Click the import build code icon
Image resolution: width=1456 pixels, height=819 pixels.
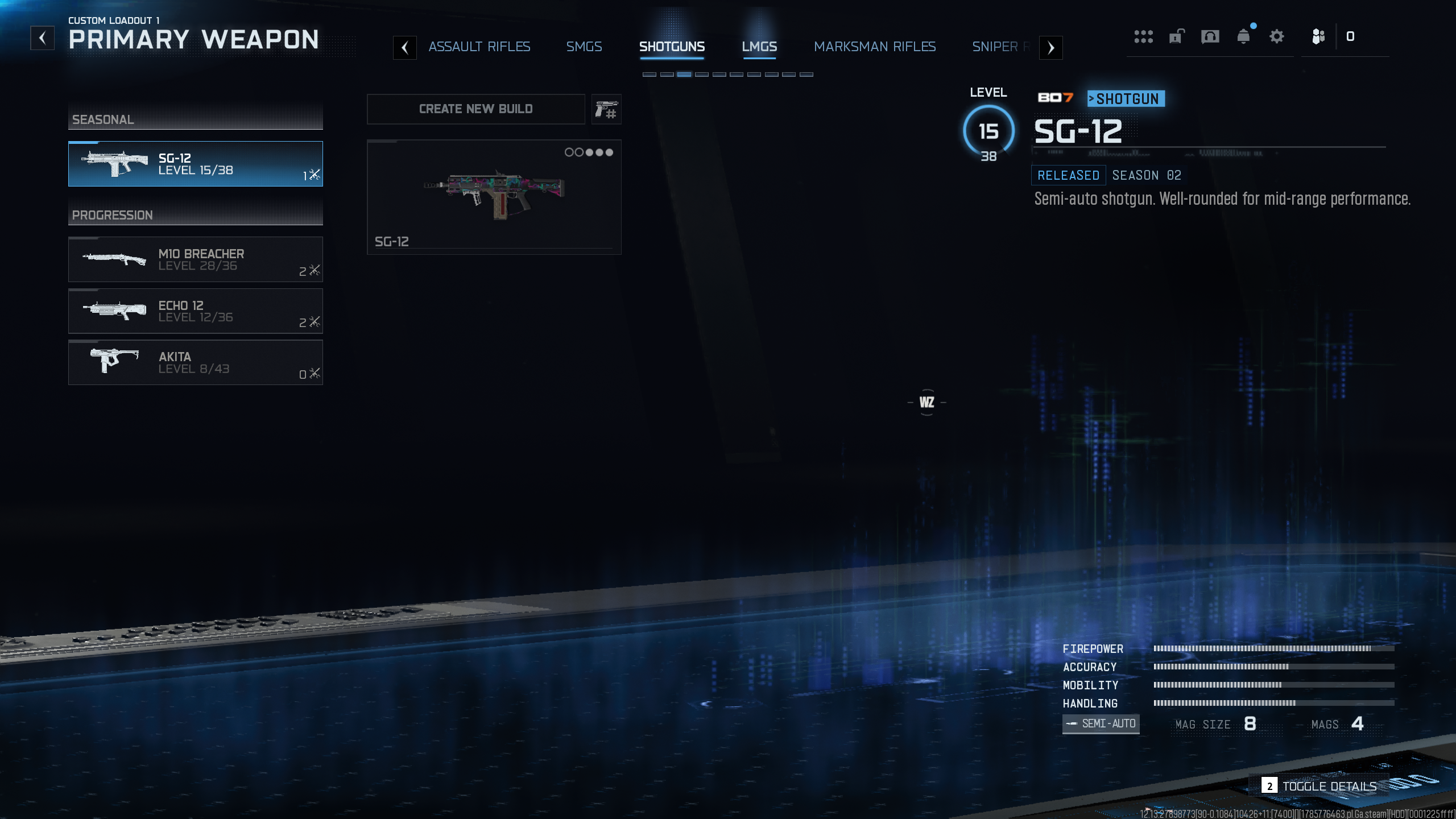[x=606, y=109]
